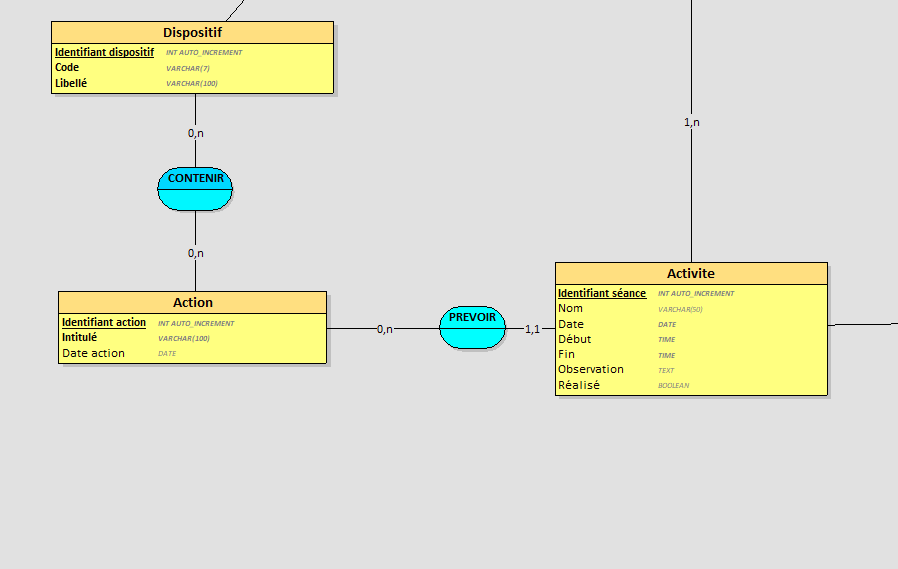Image resolution: width=898 pixels, height=569 pixels.
Task: Select the Activite entity header
Action: (691, 273)
